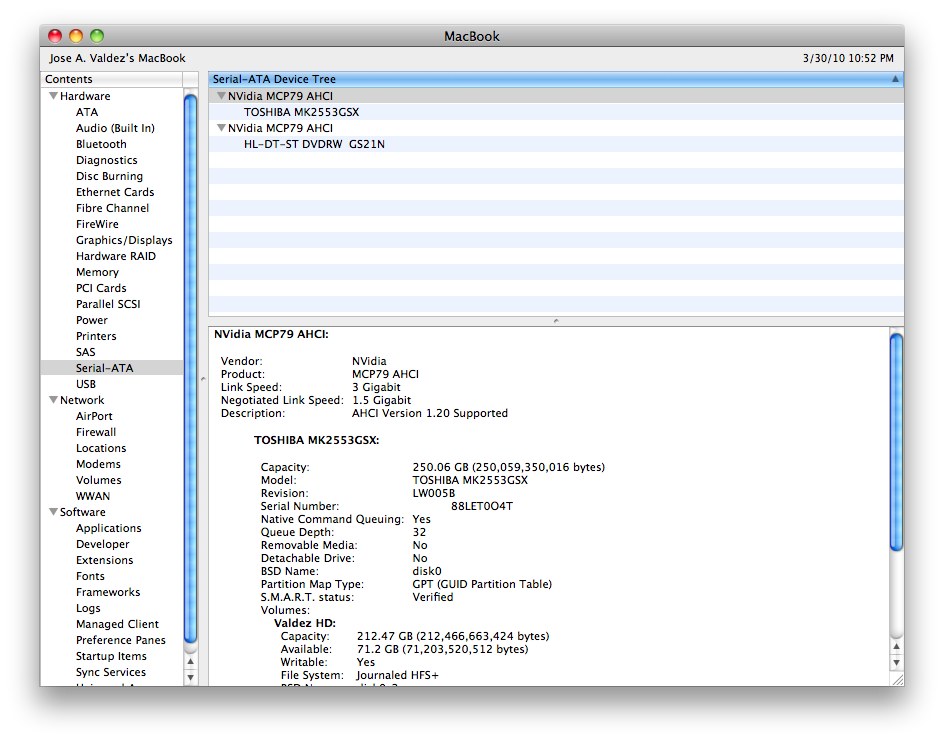
Task: Select Graphics/Displays entry
Action: click(x=124, y=240)
